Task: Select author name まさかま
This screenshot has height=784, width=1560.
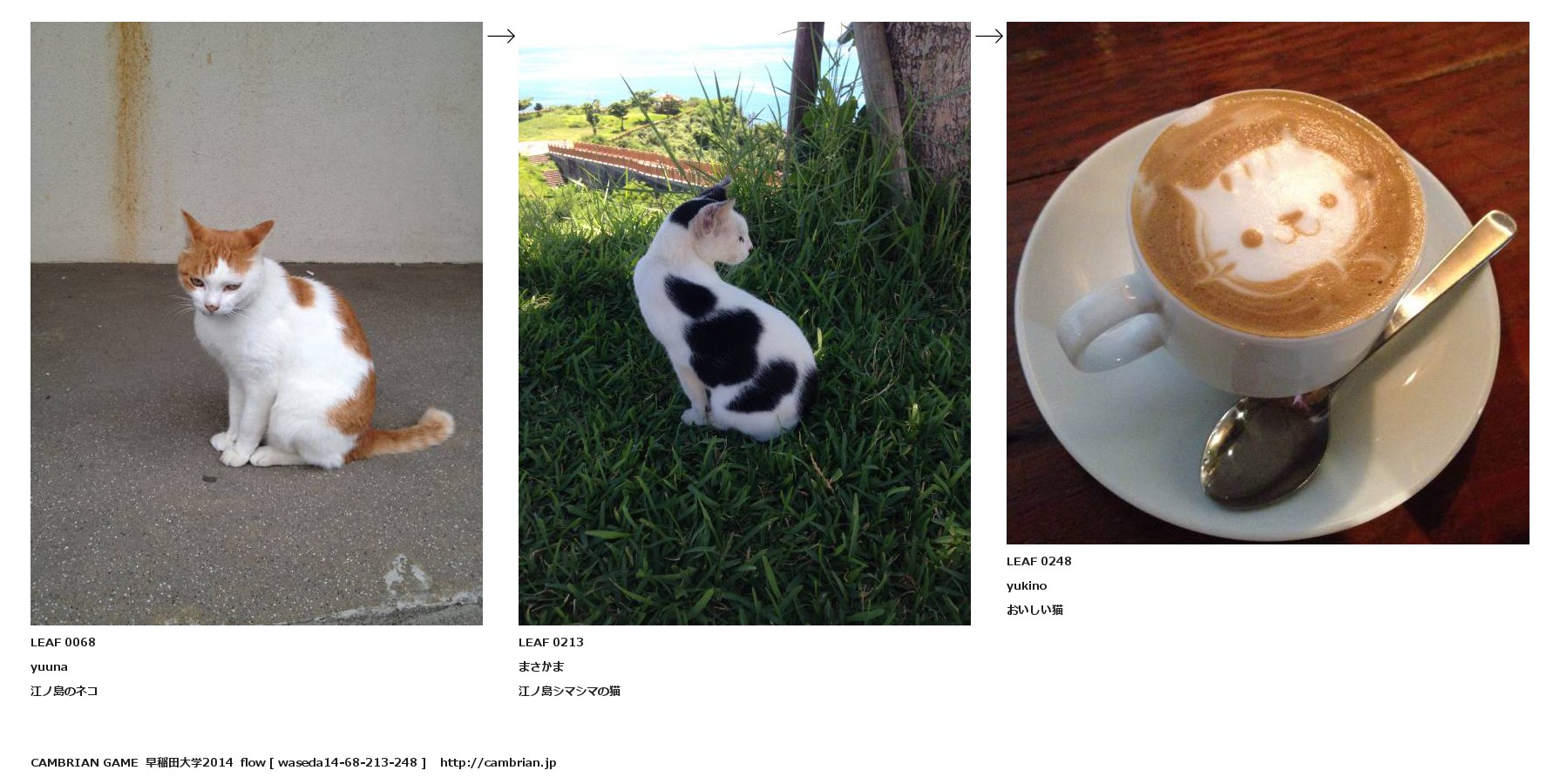Action: click(541, 666)
